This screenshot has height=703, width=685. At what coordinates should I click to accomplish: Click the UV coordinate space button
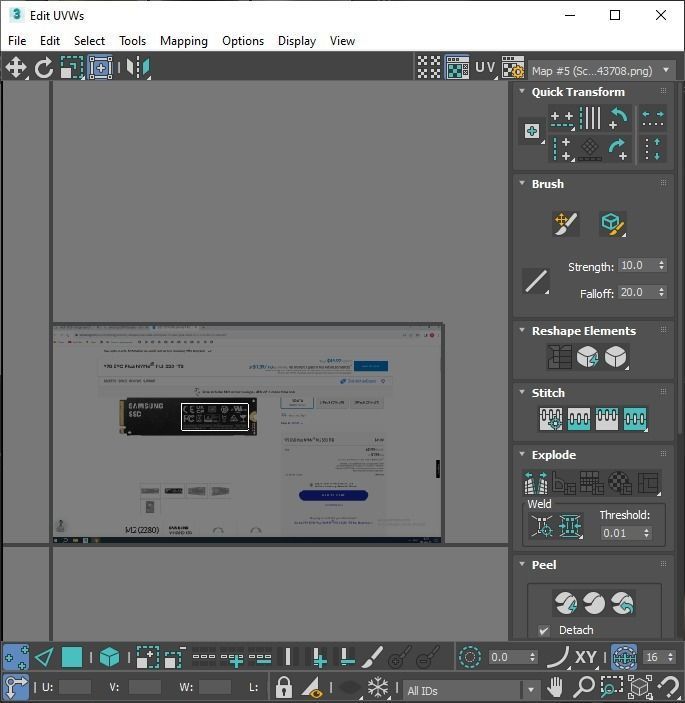pos(486,68)
